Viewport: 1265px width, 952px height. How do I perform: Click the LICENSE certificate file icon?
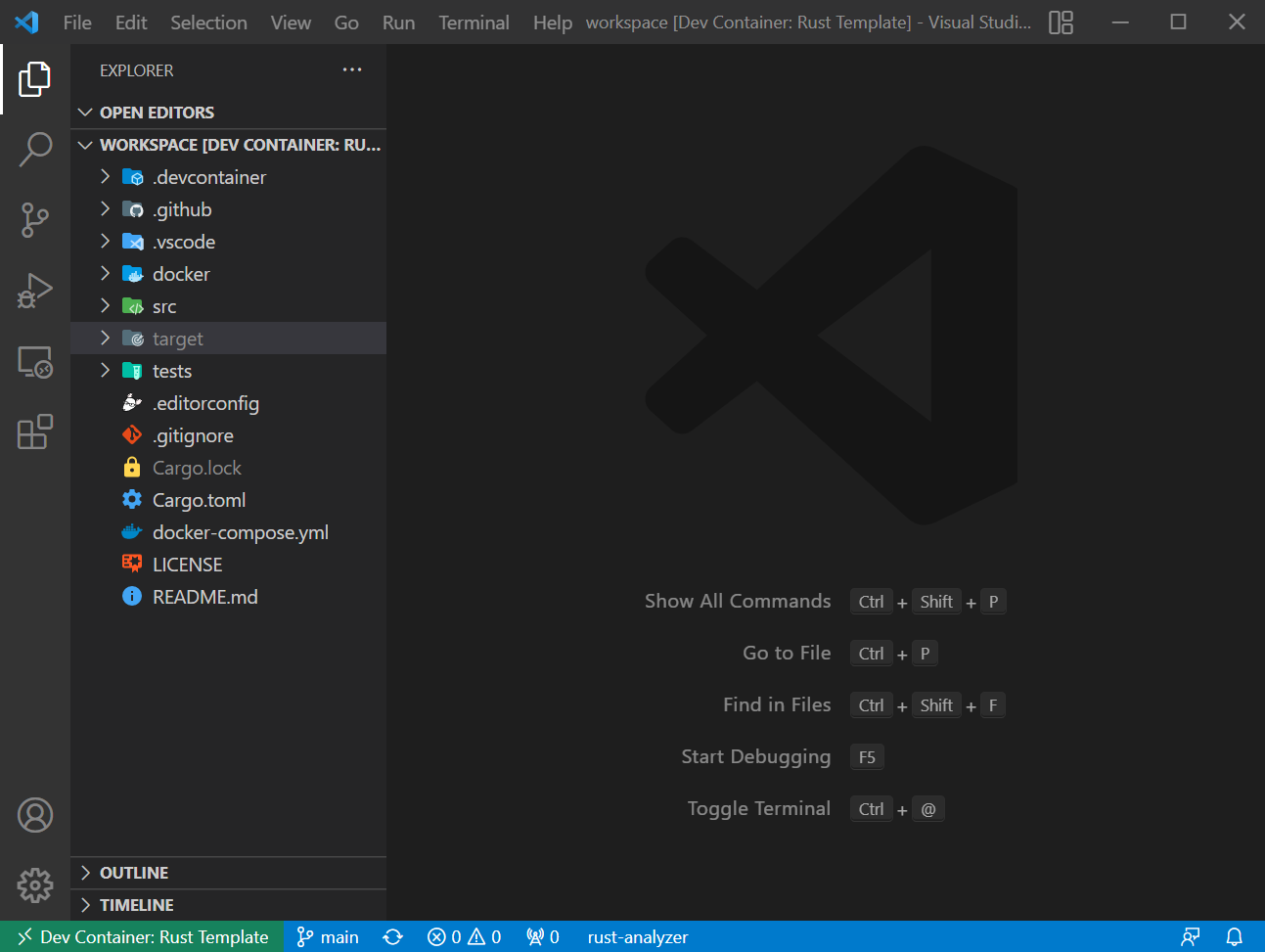click(x=132, y=565)
